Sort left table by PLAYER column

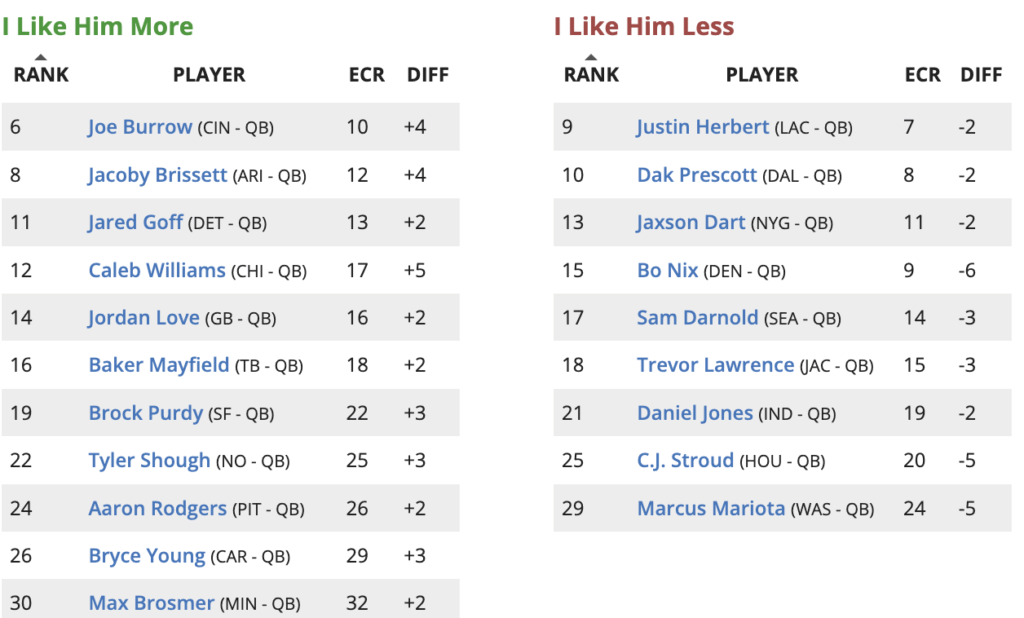tap(209, 75)
